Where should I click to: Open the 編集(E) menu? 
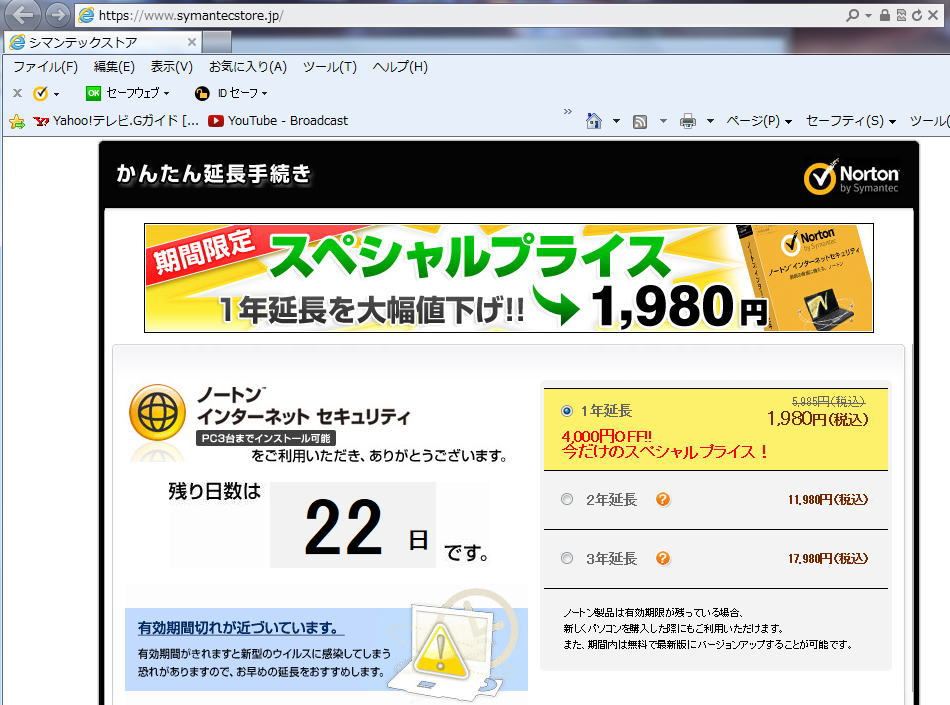pos(114,67)
